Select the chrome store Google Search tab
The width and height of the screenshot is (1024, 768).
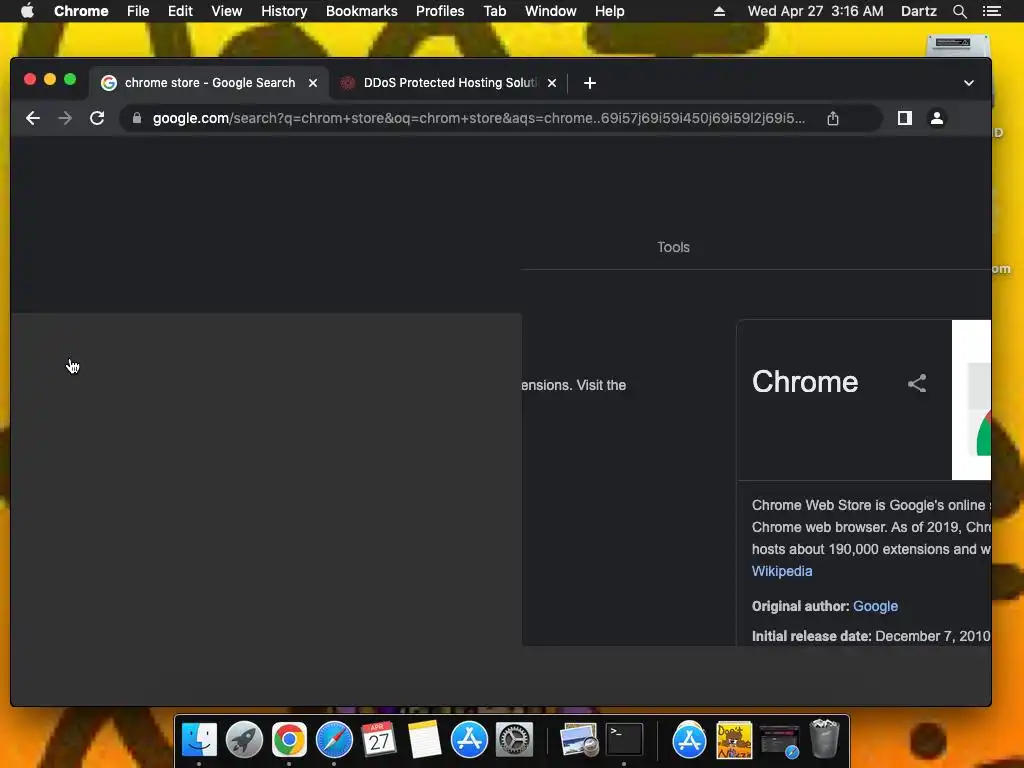(x=209, y=83)
